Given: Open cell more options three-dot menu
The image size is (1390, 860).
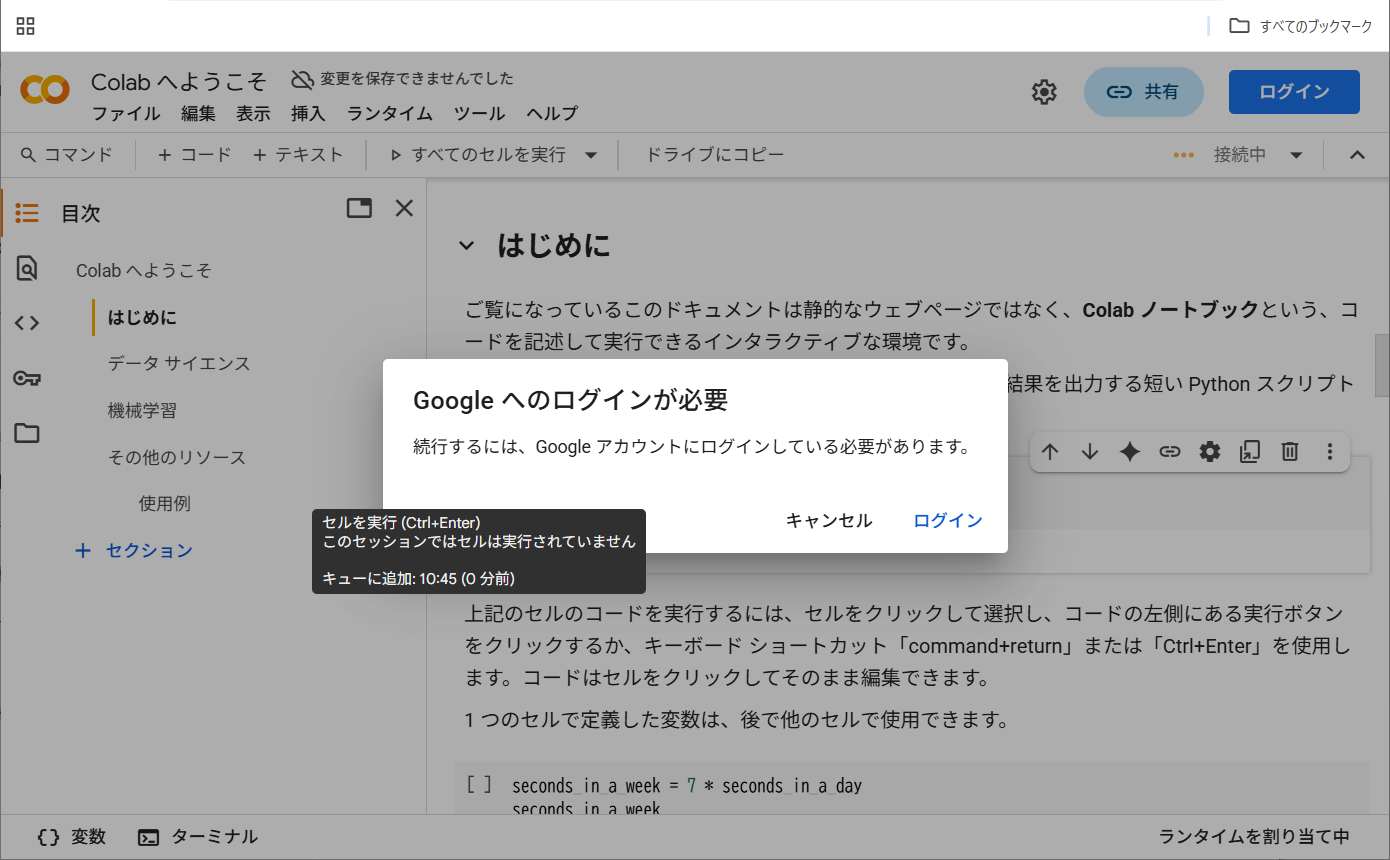Looking at the screenshot, I should (1330, 452).
